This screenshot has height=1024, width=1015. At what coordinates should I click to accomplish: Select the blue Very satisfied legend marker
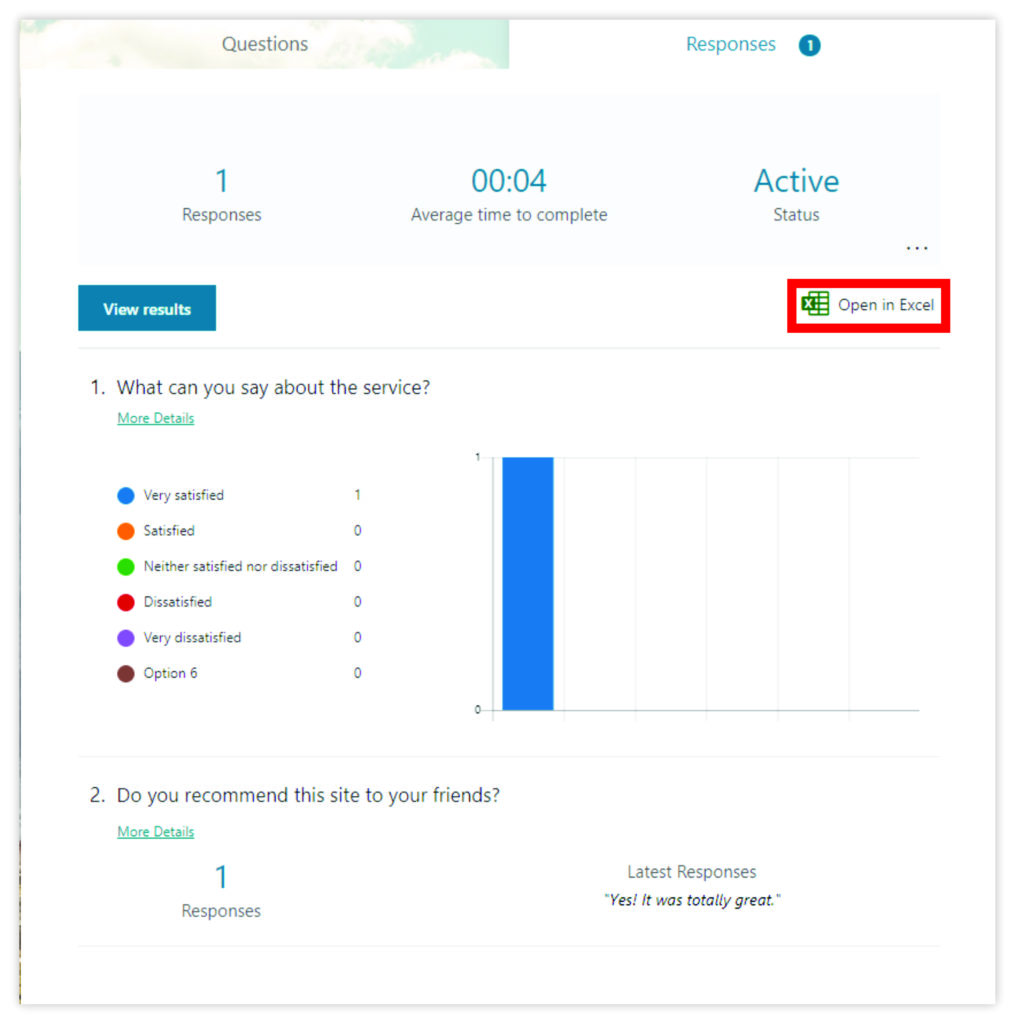[126, 495]
